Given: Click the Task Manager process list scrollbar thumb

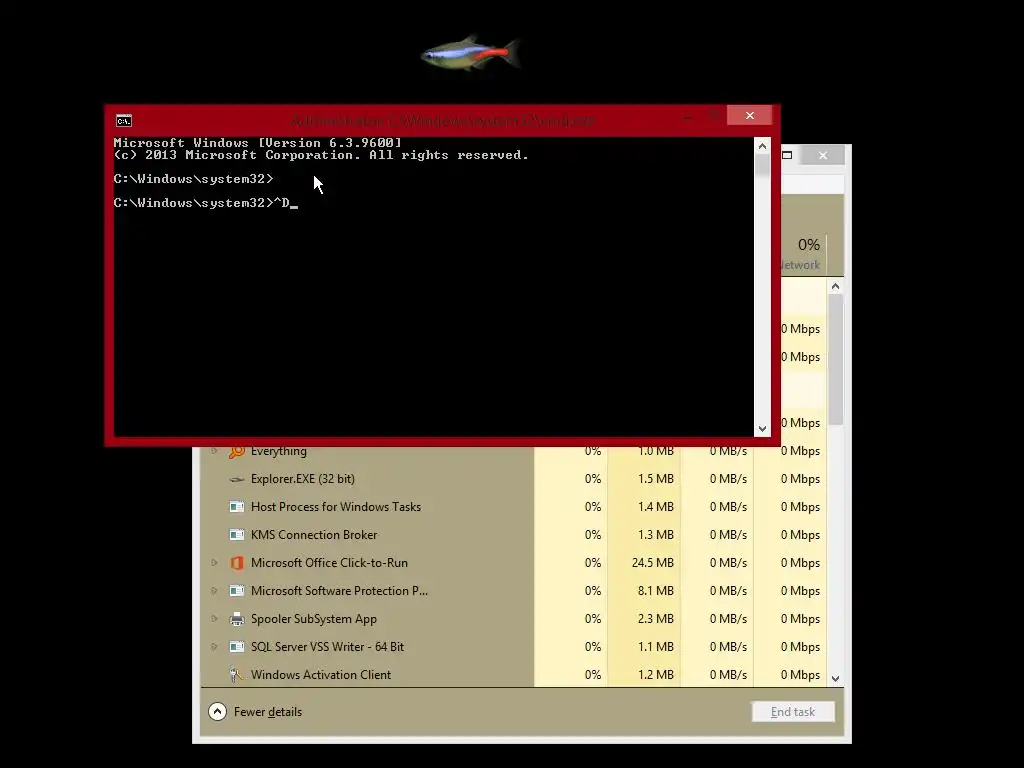Looking at the screenshot, I should click(835, 360).
